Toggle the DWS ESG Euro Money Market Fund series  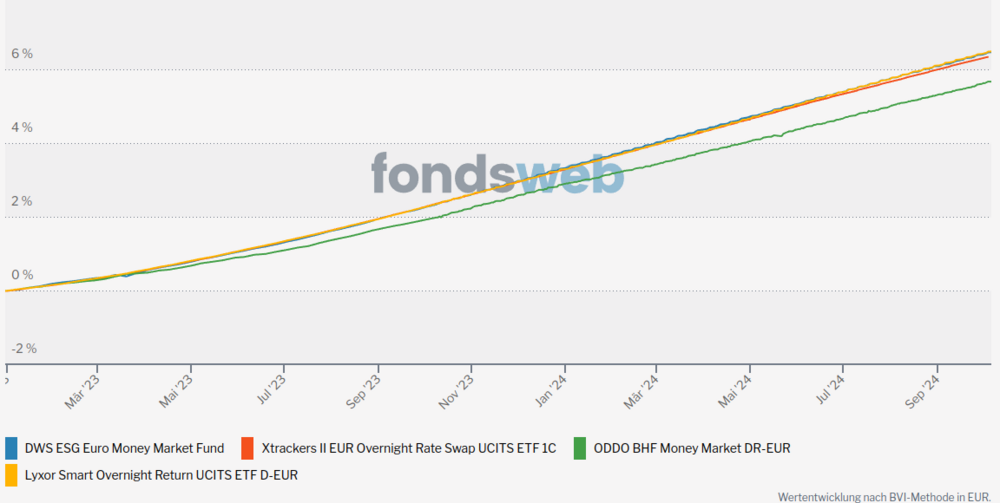click(124, 448)
